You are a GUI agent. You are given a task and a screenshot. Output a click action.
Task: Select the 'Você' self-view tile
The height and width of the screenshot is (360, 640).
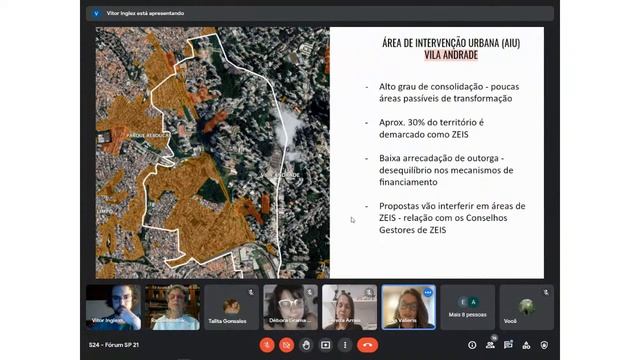pyautogui.click(x=527, y=307)
